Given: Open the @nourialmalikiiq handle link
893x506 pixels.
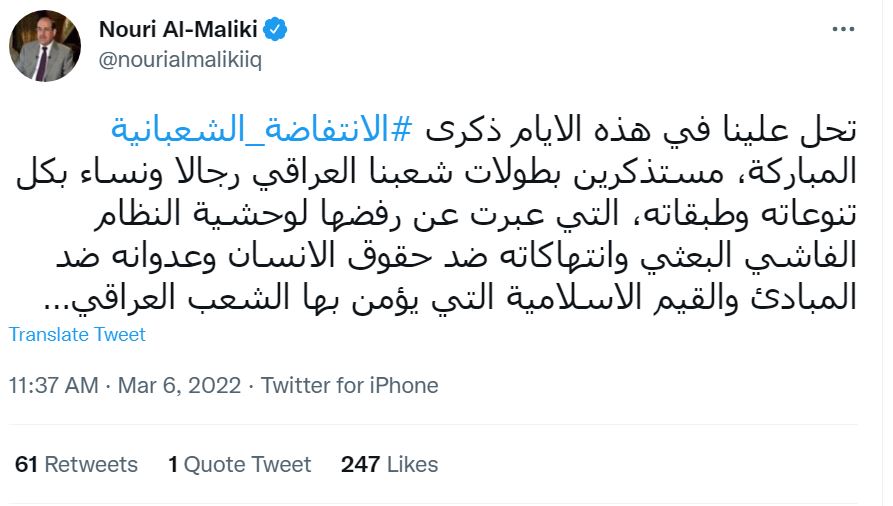Looking at the screenshot, I should coord(180,62).
